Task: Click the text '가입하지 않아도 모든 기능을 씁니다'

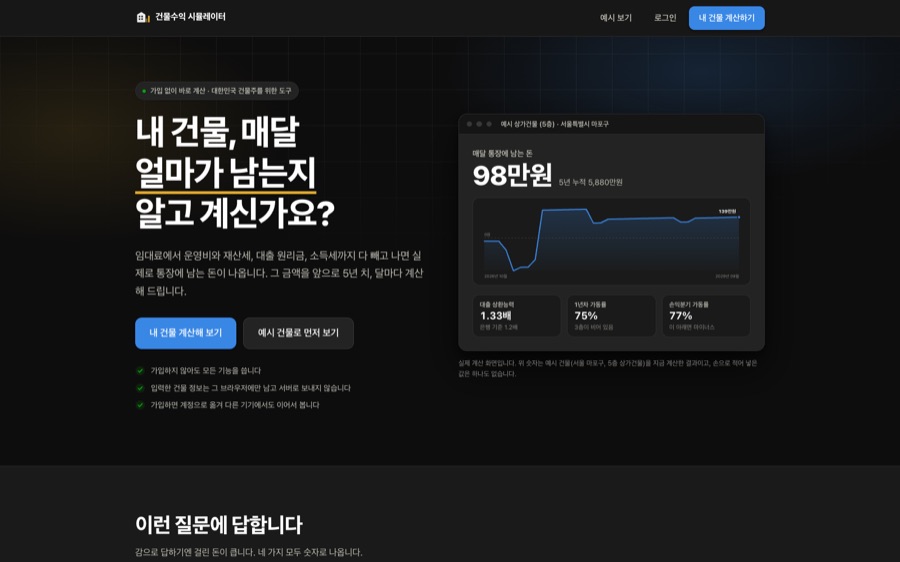Action: 205,371
